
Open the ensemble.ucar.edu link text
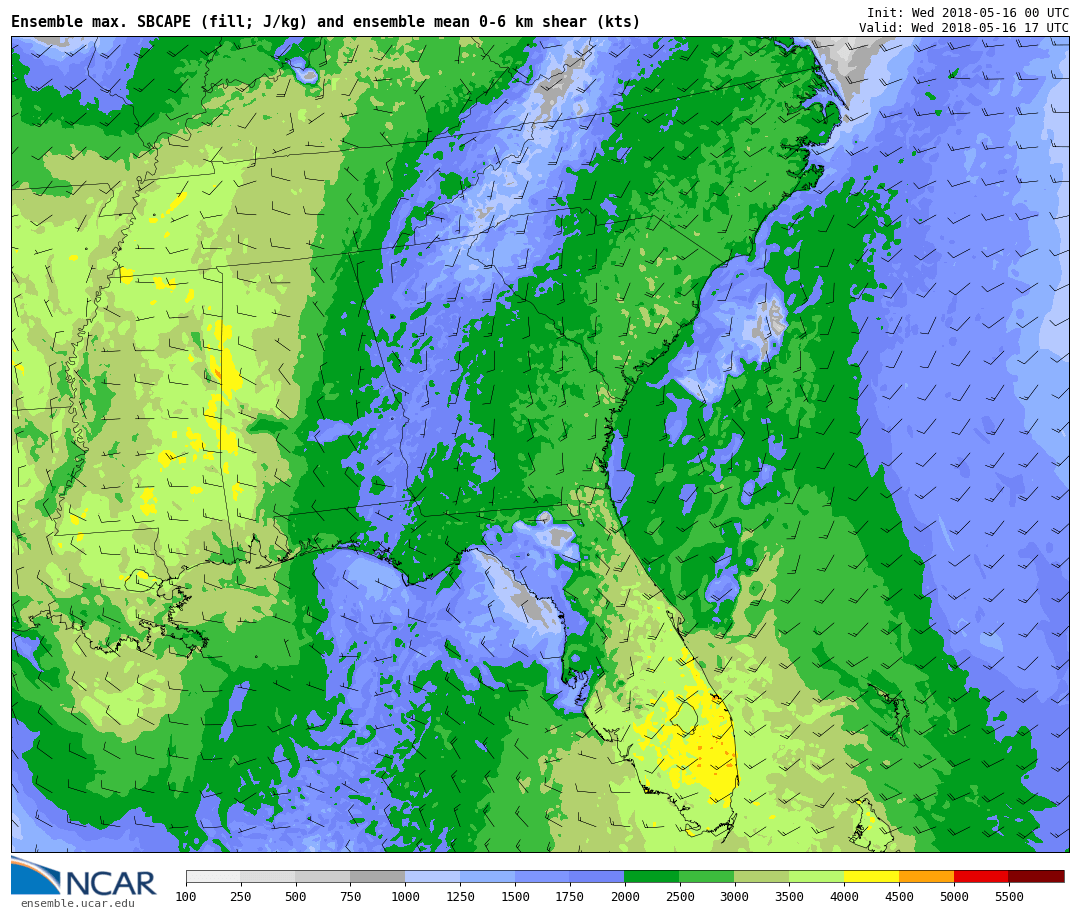(78, 903)
